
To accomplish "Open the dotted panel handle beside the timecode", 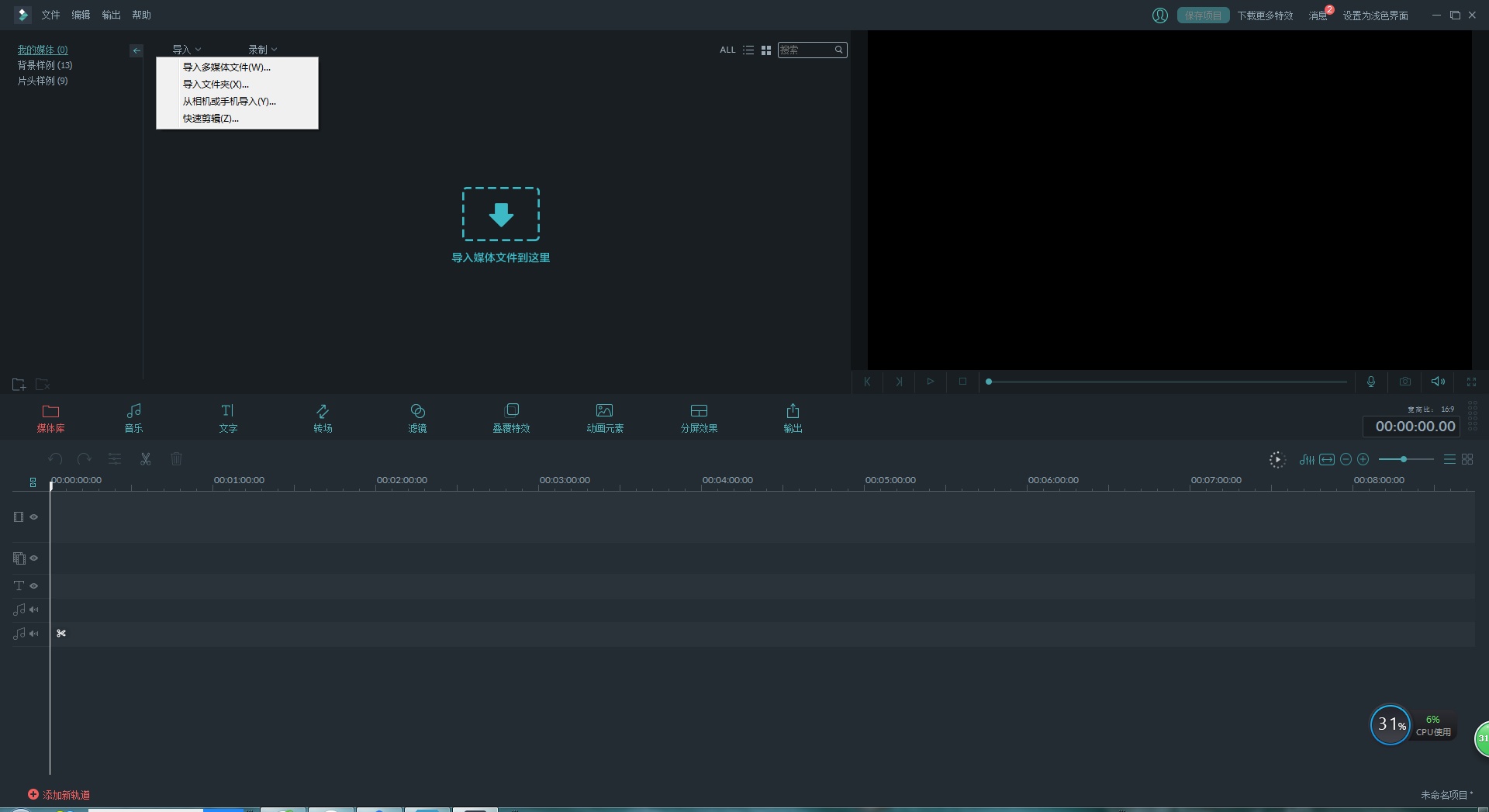I will click(1473, 416).
